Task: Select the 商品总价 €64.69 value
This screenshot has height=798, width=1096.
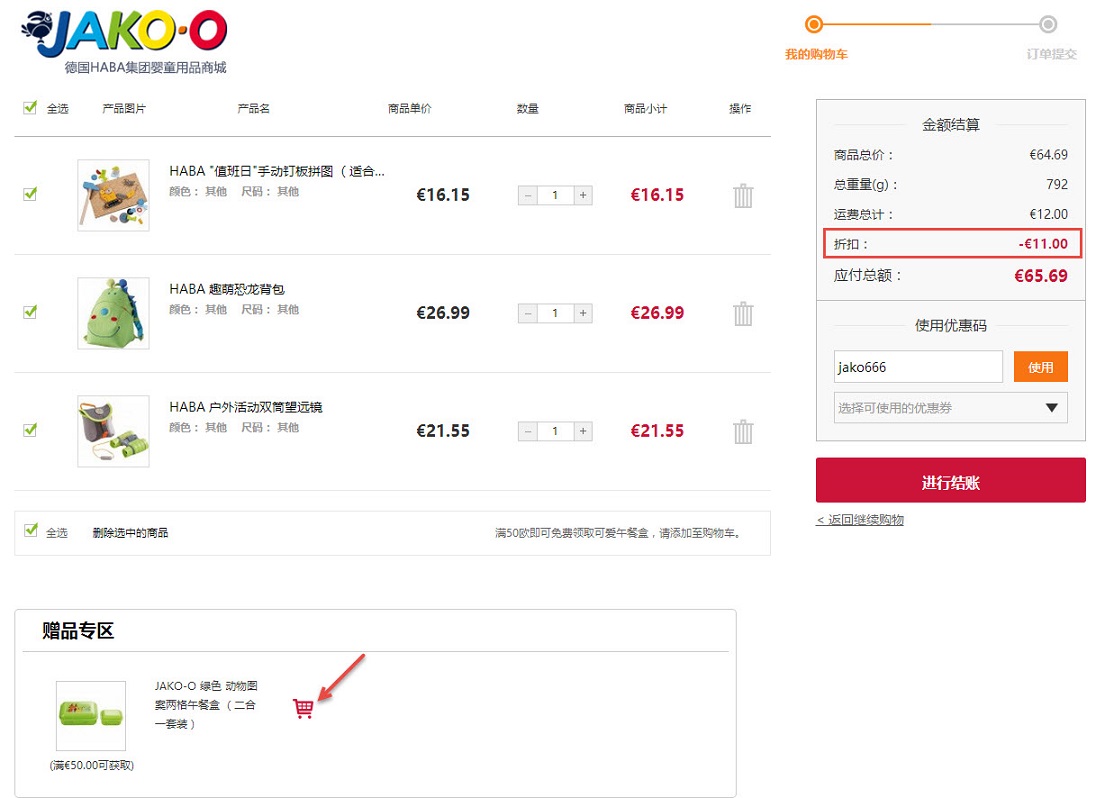Action: pos(1048,154)
